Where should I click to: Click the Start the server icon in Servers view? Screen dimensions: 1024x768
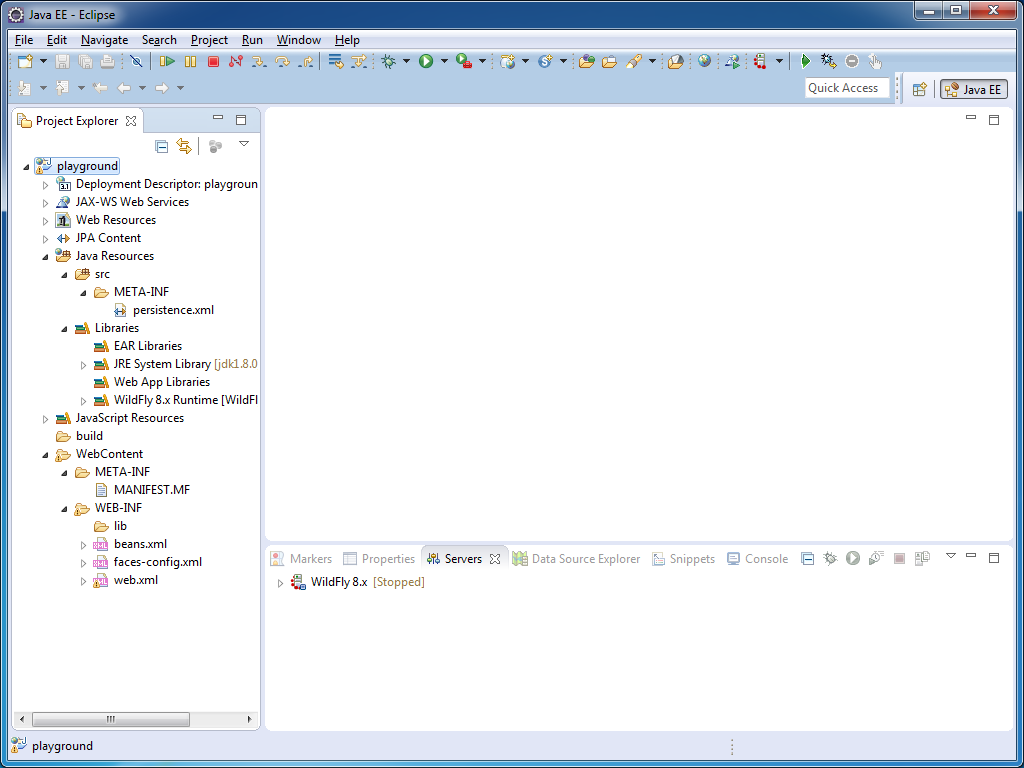[x=852, y=558]
